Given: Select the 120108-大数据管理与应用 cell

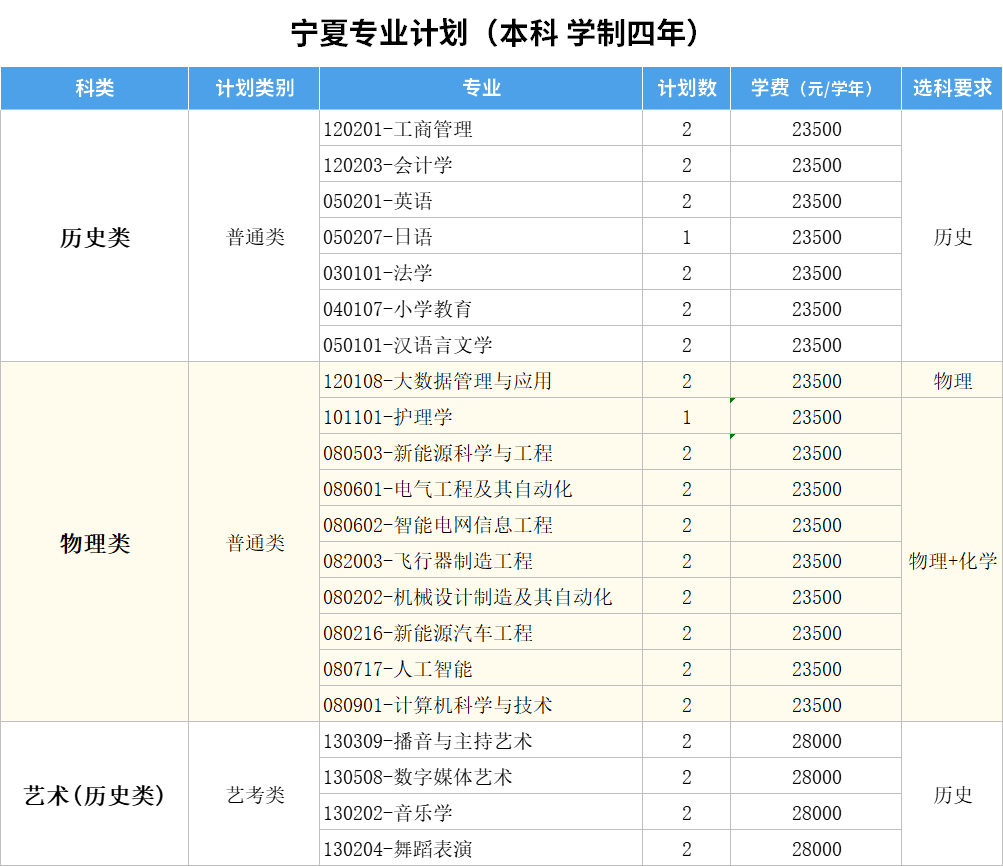Looking at the screenshot, I should click(x=437, y=381).
